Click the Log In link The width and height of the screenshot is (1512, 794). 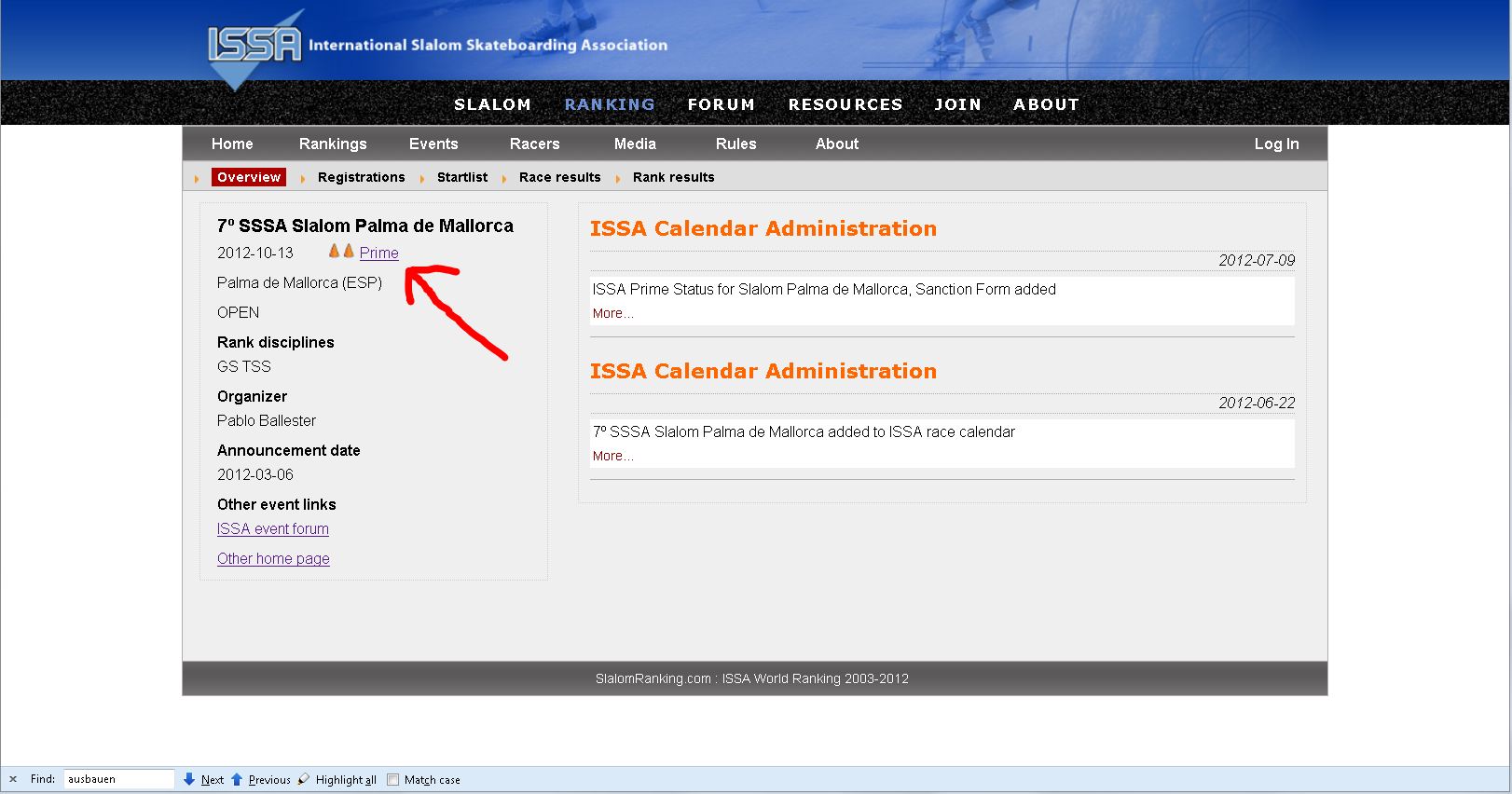coord(1276,144)
